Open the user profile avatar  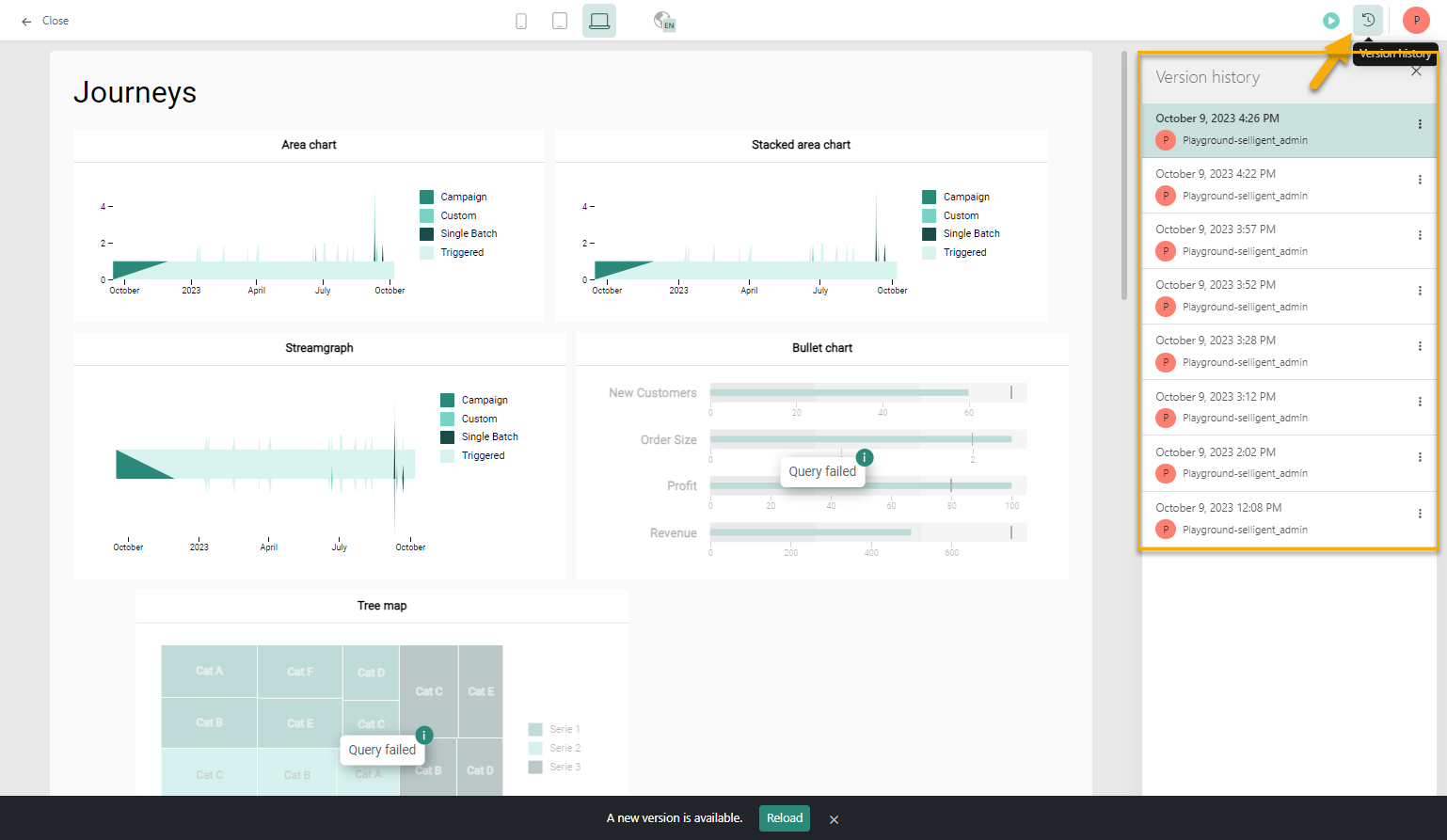point(1415,21)
